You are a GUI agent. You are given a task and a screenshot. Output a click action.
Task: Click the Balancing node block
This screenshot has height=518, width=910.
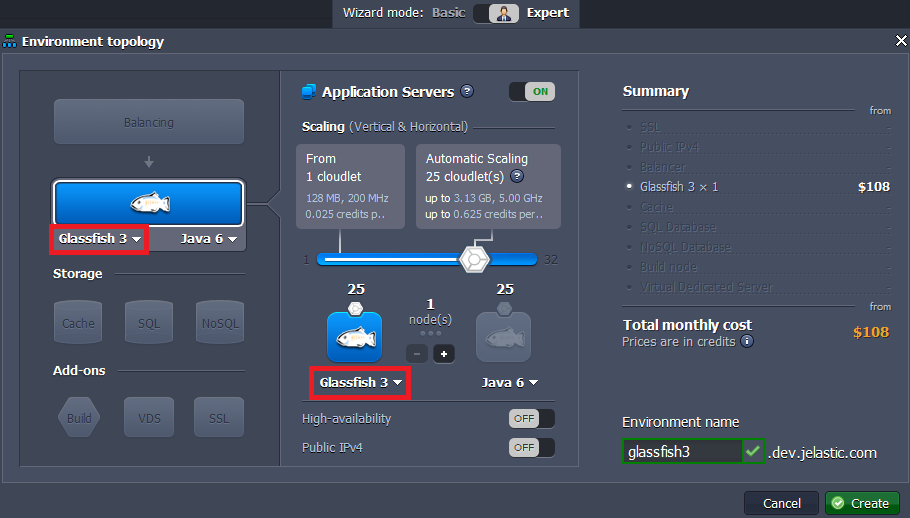149,122
